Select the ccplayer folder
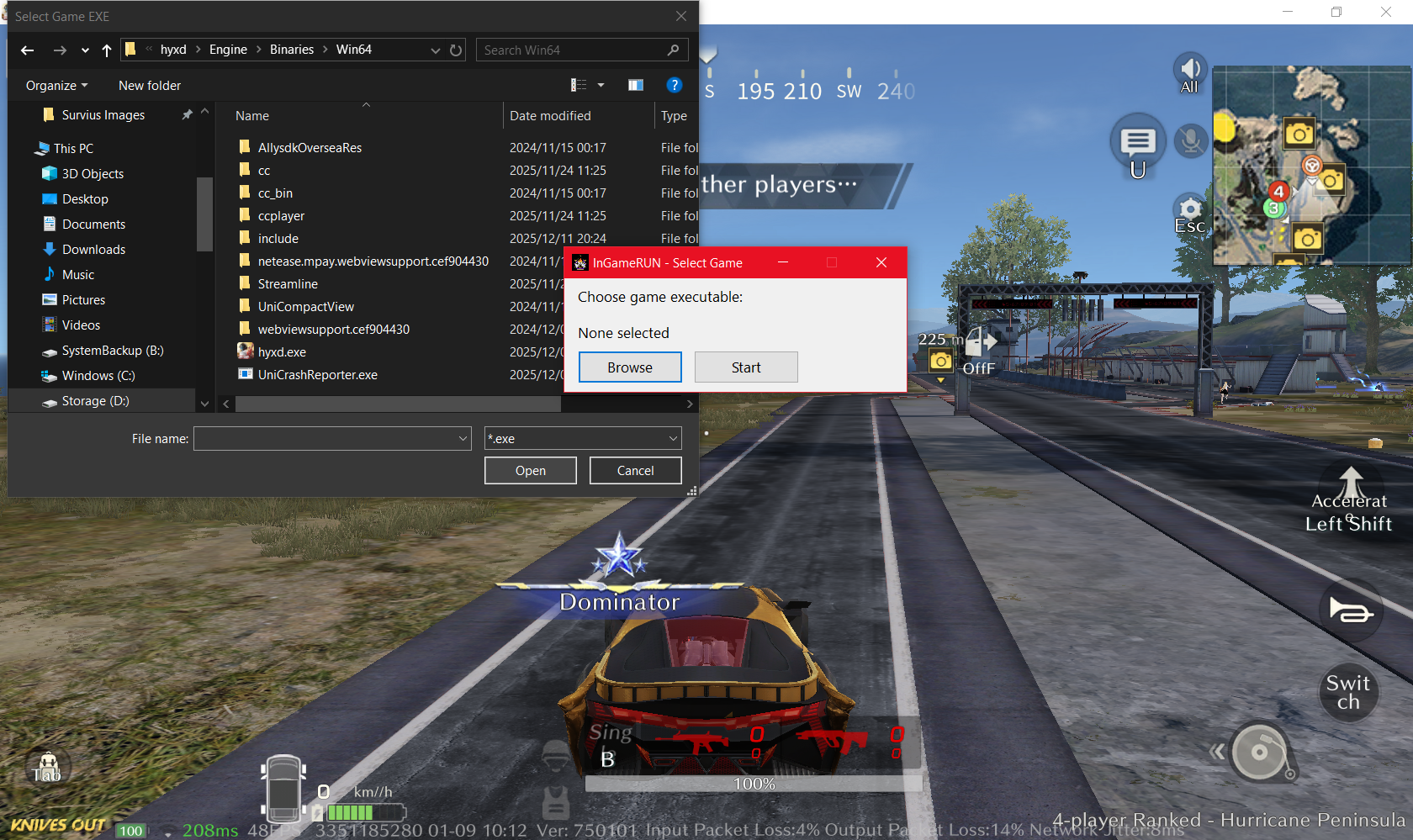The width and height of the screenshot is (1413, 840). 281,216
